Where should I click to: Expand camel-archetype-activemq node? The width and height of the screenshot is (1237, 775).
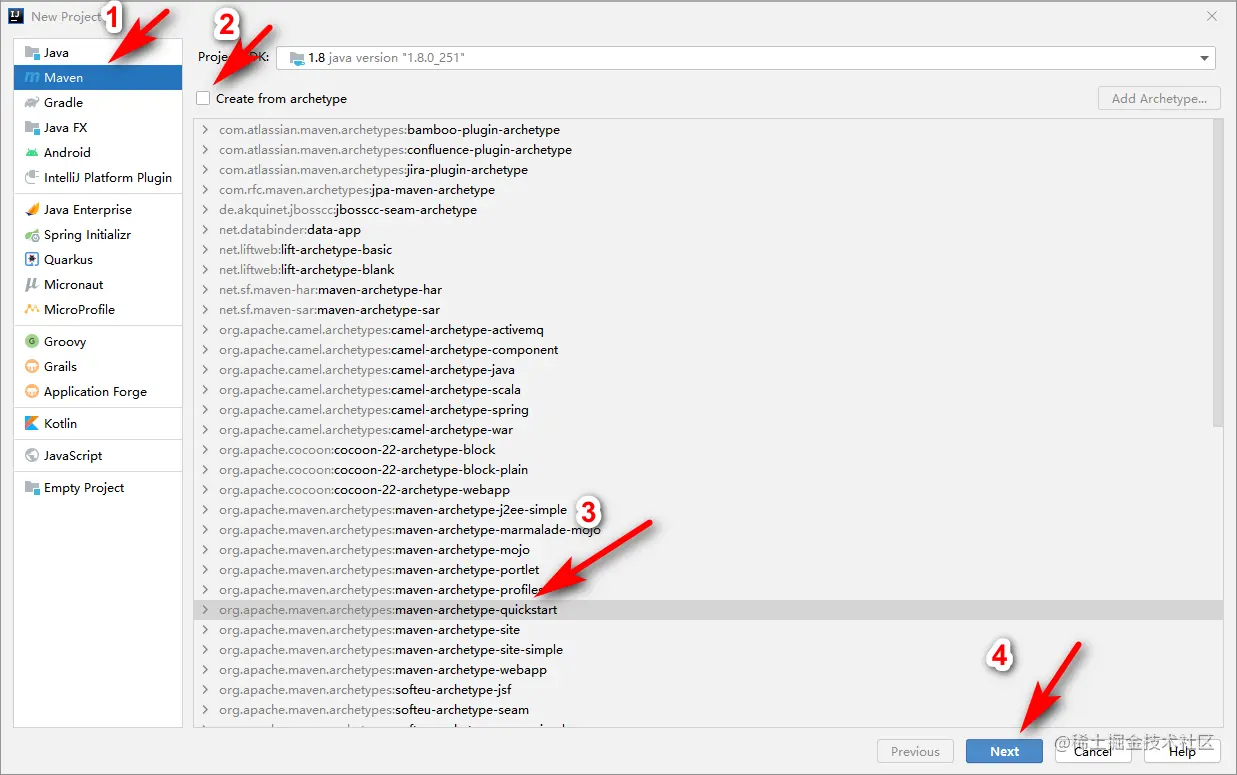click(x=205, y=330)
